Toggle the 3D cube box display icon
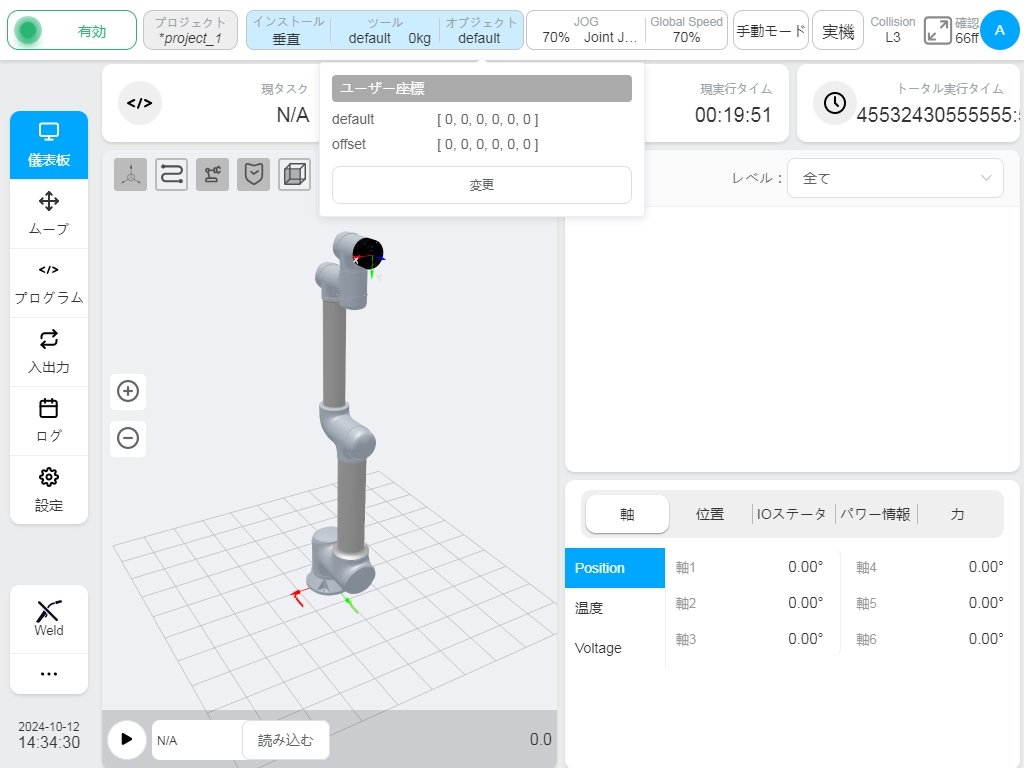 click(295, 174)
